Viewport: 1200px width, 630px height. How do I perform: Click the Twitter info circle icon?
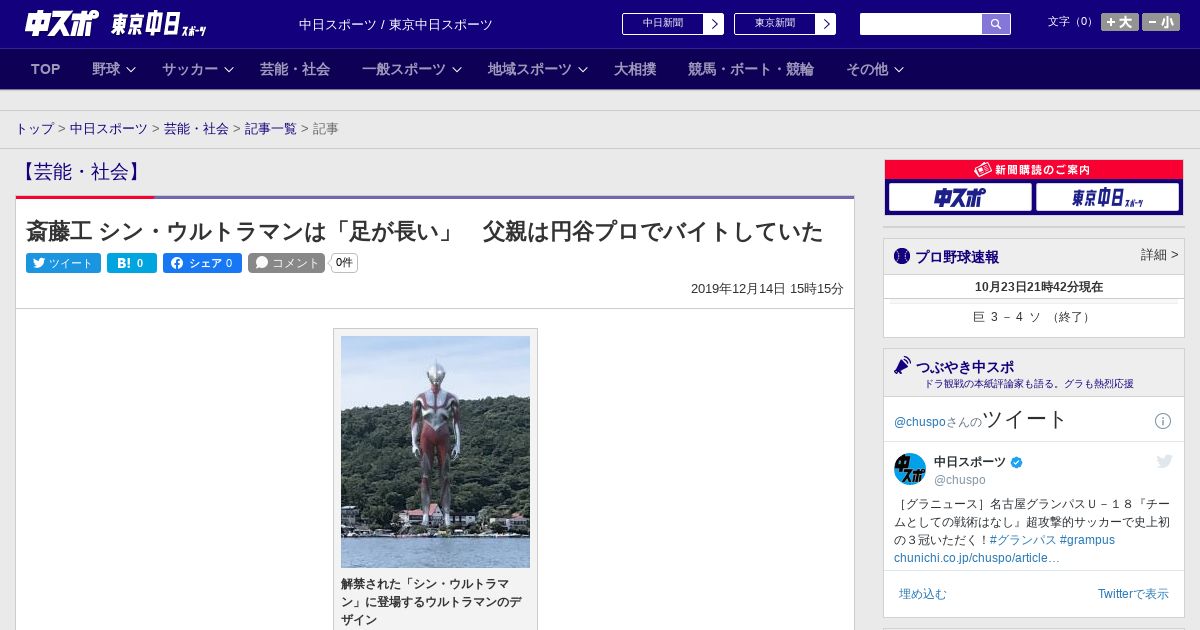coord(1163,421)
